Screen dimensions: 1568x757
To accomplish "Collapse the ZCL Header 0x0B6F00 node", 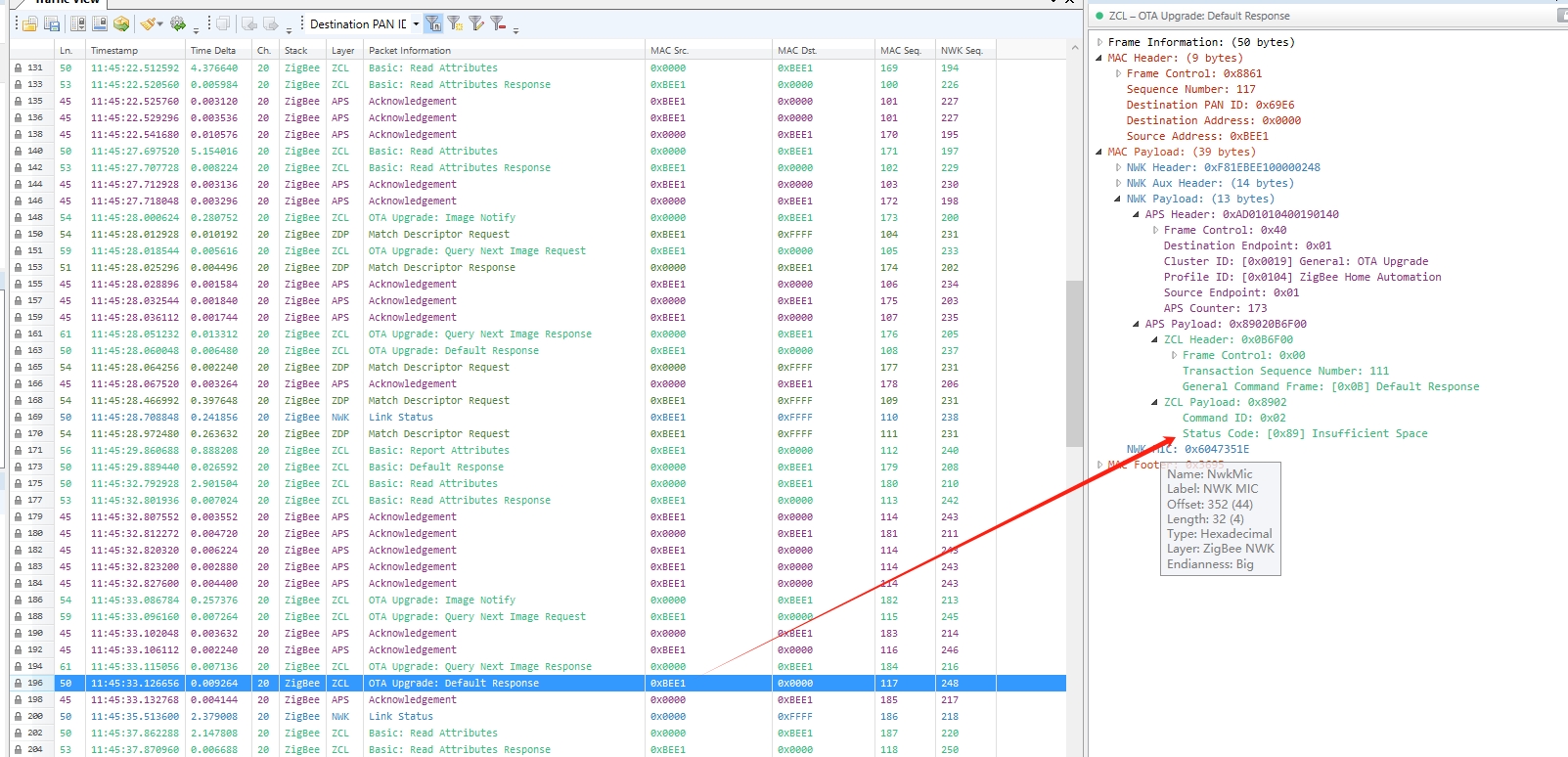I will click(x=1155, y=339).
